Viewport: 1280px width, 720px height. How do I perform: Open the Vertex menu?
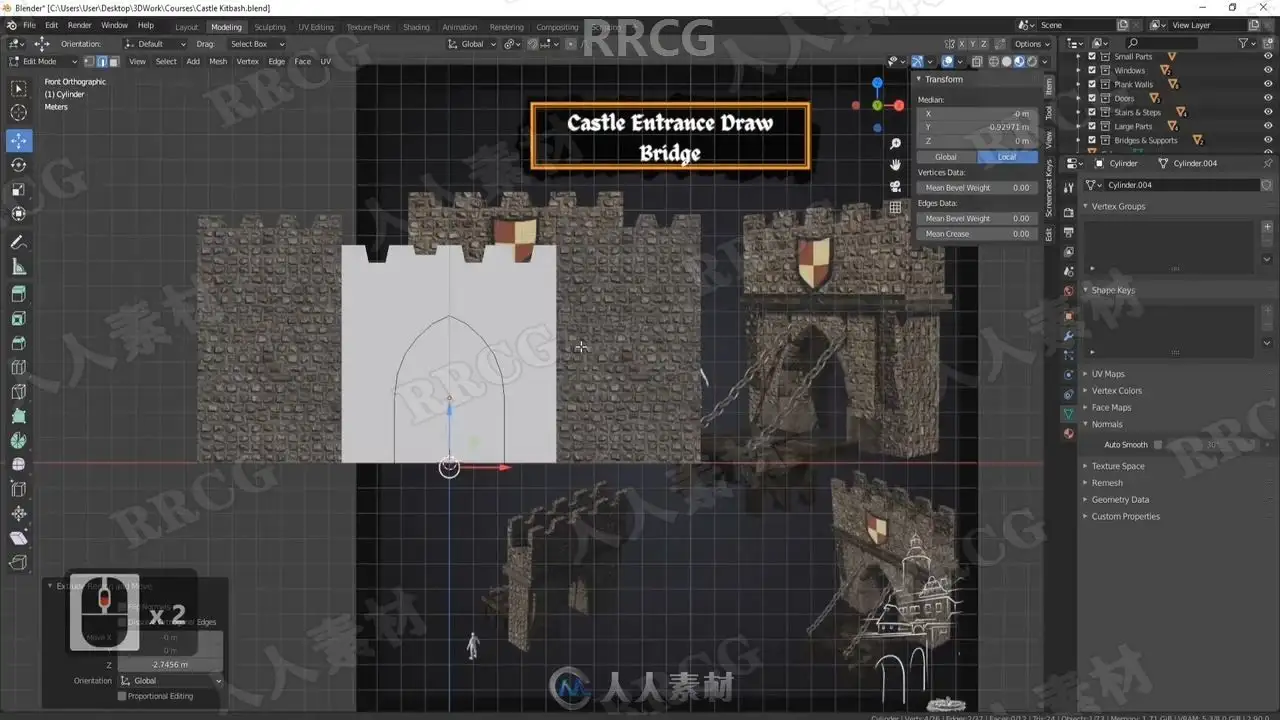tap(247, 61)
